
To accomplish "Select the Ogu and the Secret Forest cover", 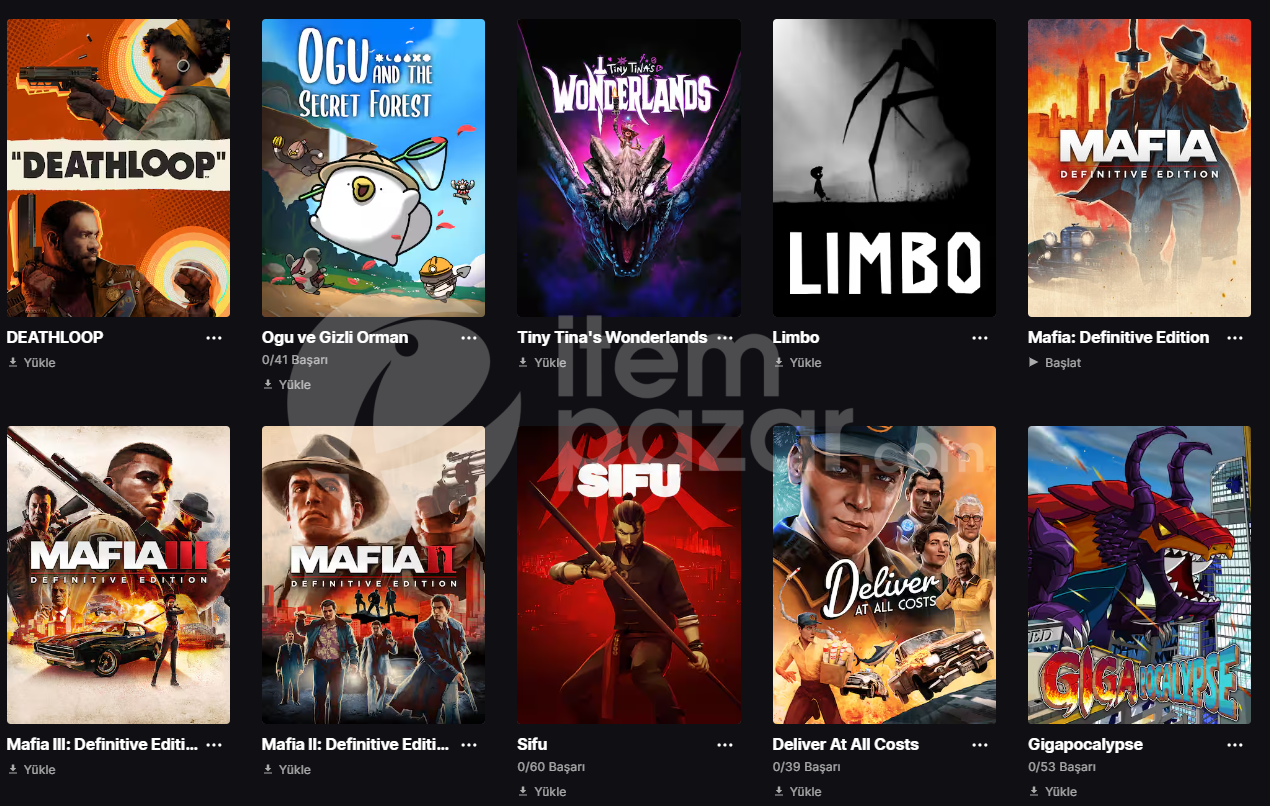I will 374,168.
